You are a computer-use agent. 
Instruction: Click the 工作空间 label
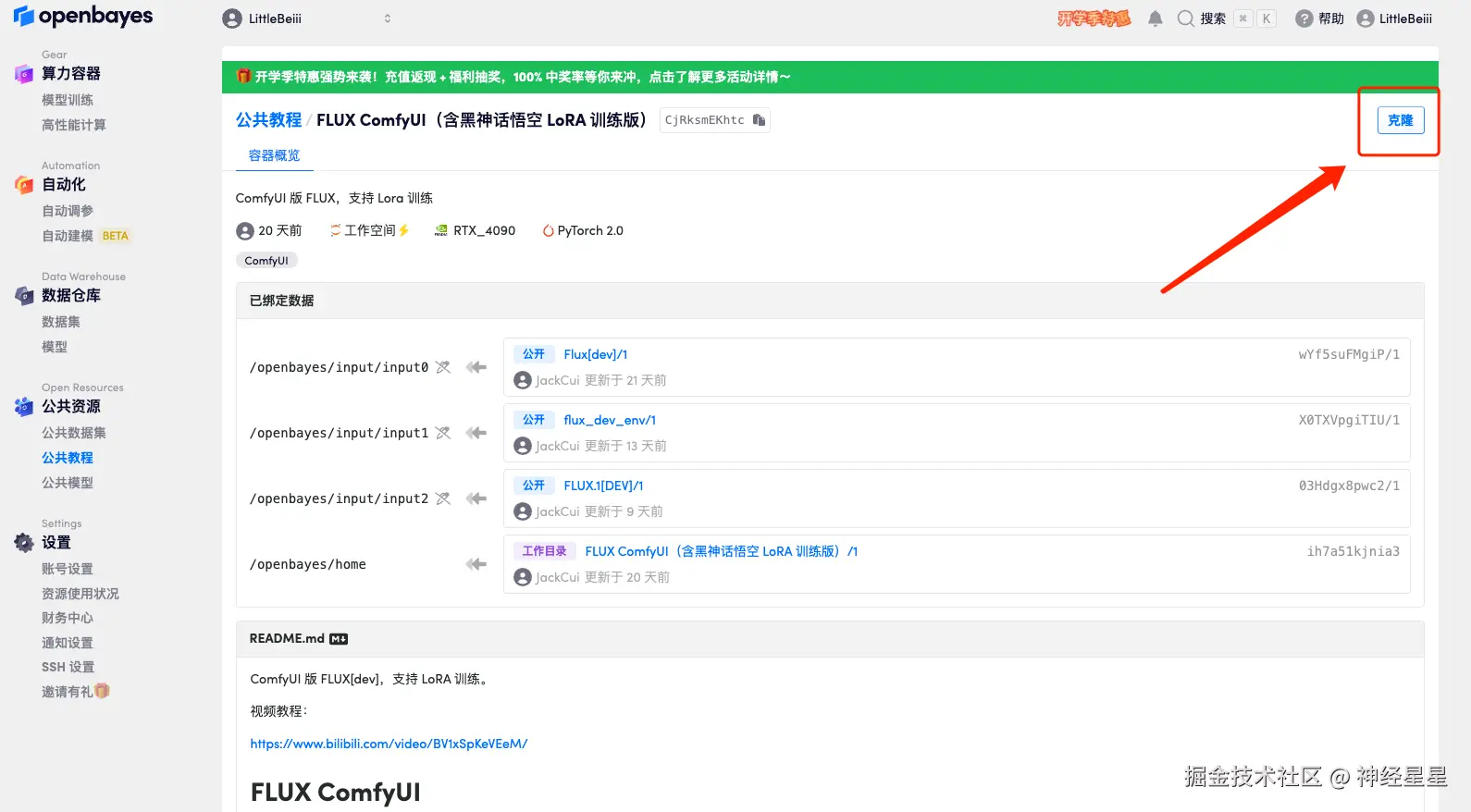[x=370, y=231]
